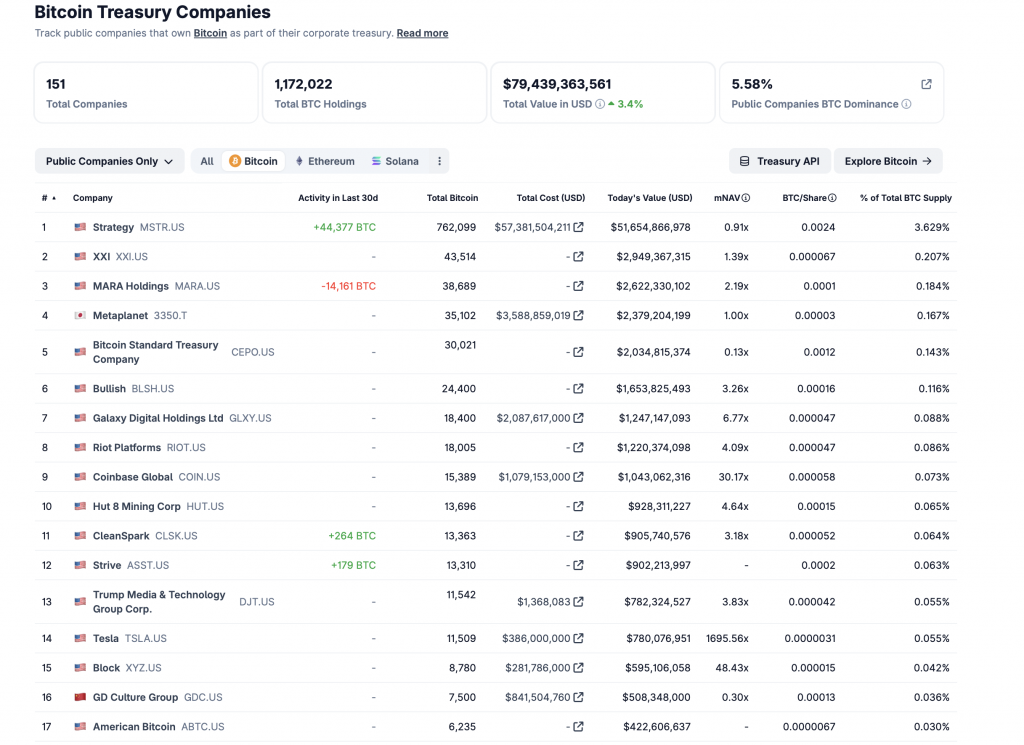Click info icon next to Total Value in USD

point(600,104)
